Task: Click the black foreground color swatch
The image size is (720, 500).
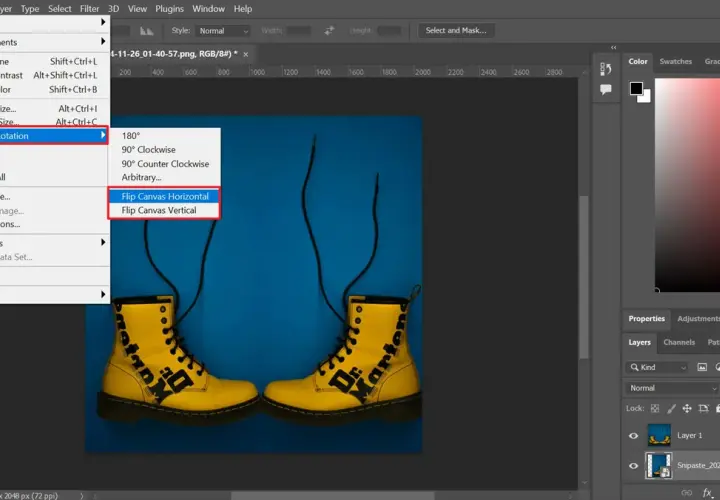Action: coord(636,88)
